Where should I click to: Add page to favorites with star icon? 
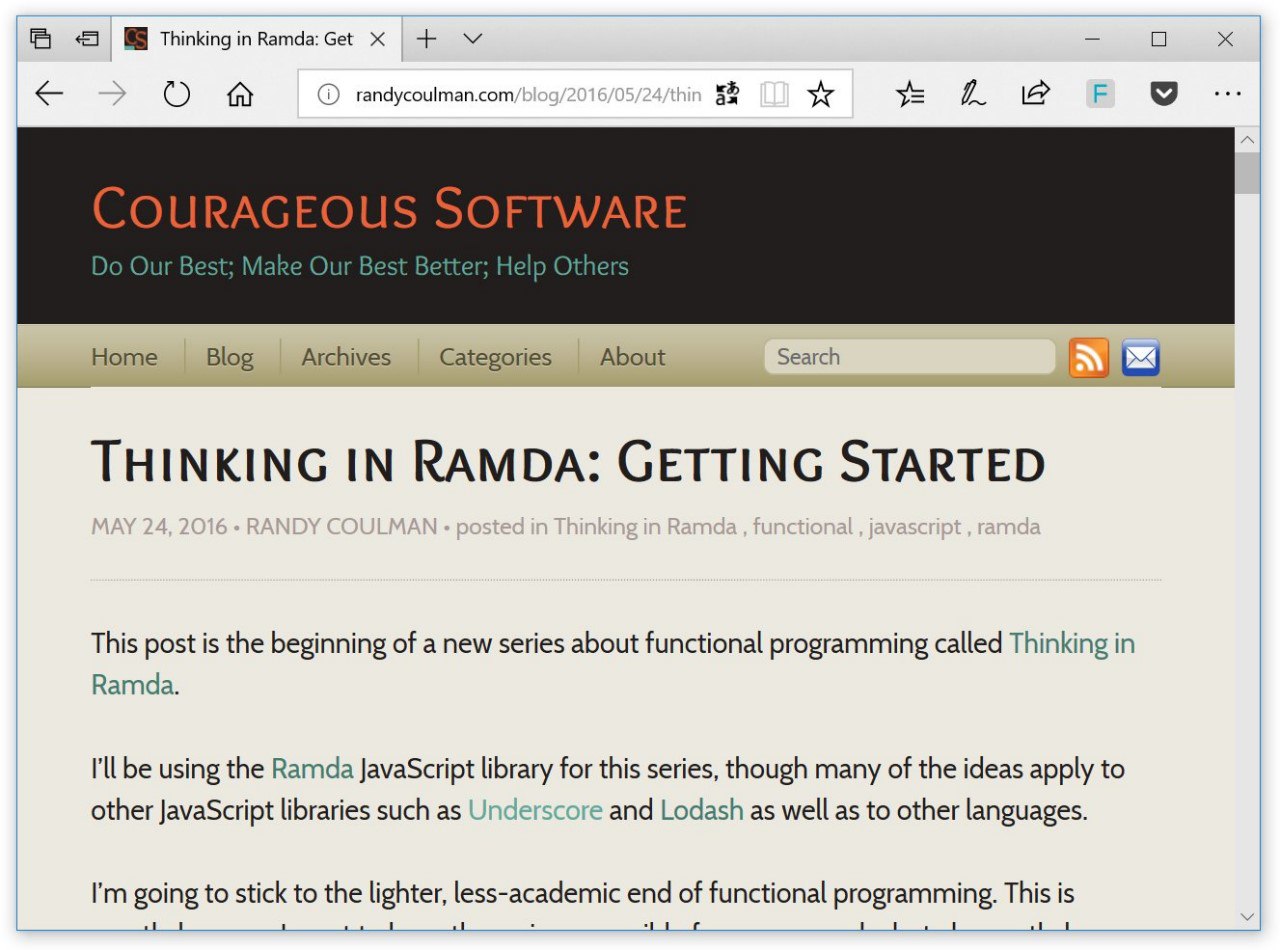pos(821,95)
